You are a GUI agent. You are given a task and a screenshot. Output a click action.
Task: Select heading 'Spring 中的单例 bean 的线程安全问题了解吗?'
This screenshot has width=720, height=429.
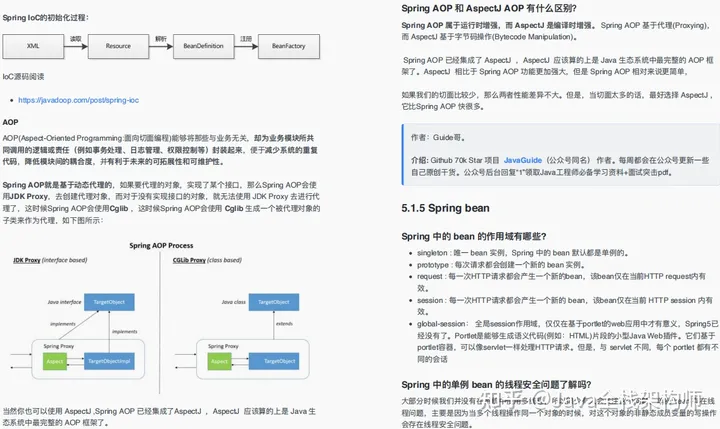(496, 384)
